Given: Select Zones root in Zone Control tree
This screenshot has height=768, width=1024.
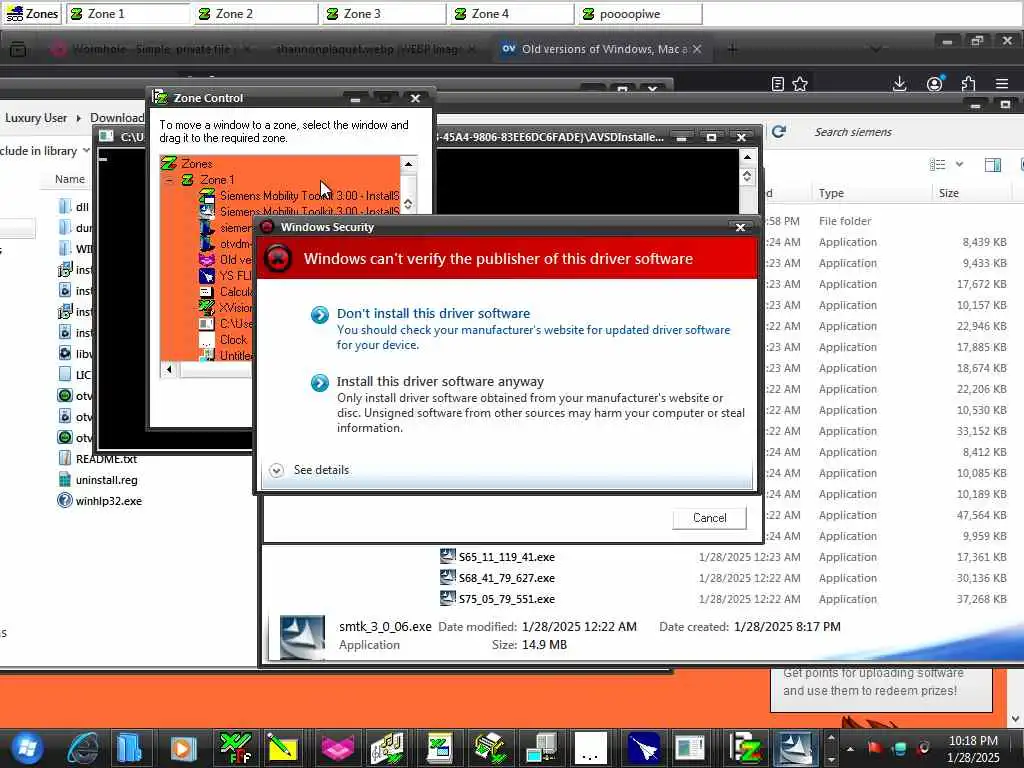Looking at the screenshot, I should pyautogui.click(x=197, y=163).
